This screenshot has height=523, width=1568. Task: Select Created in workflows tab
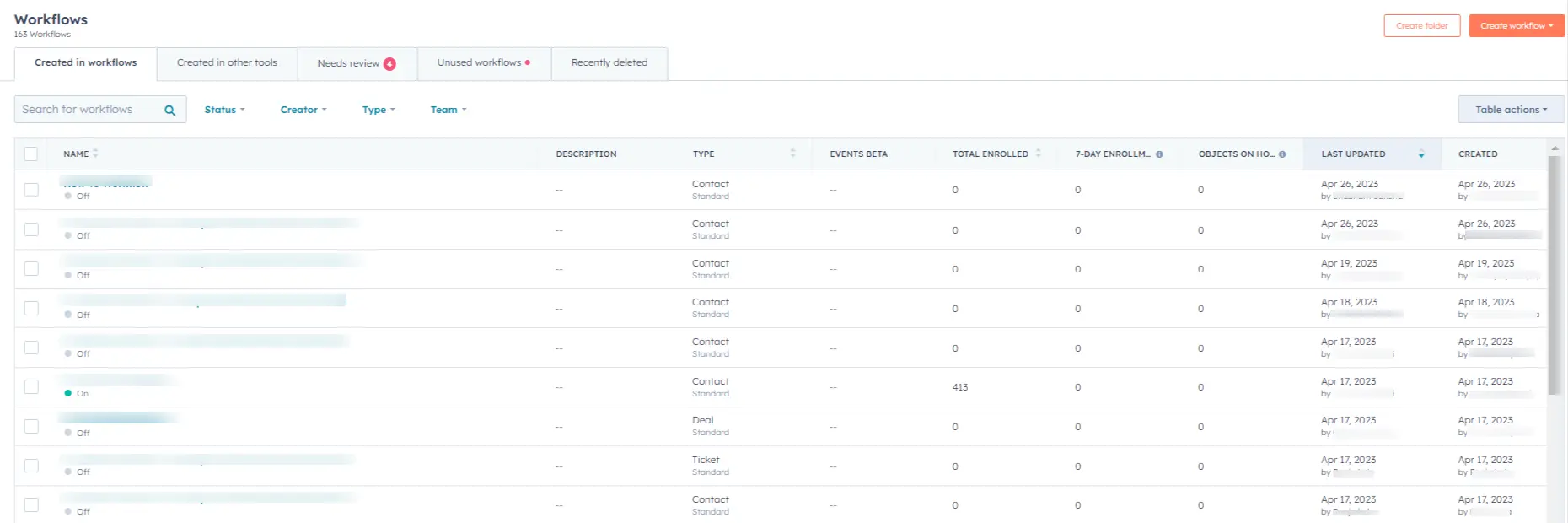pos(85,63)
